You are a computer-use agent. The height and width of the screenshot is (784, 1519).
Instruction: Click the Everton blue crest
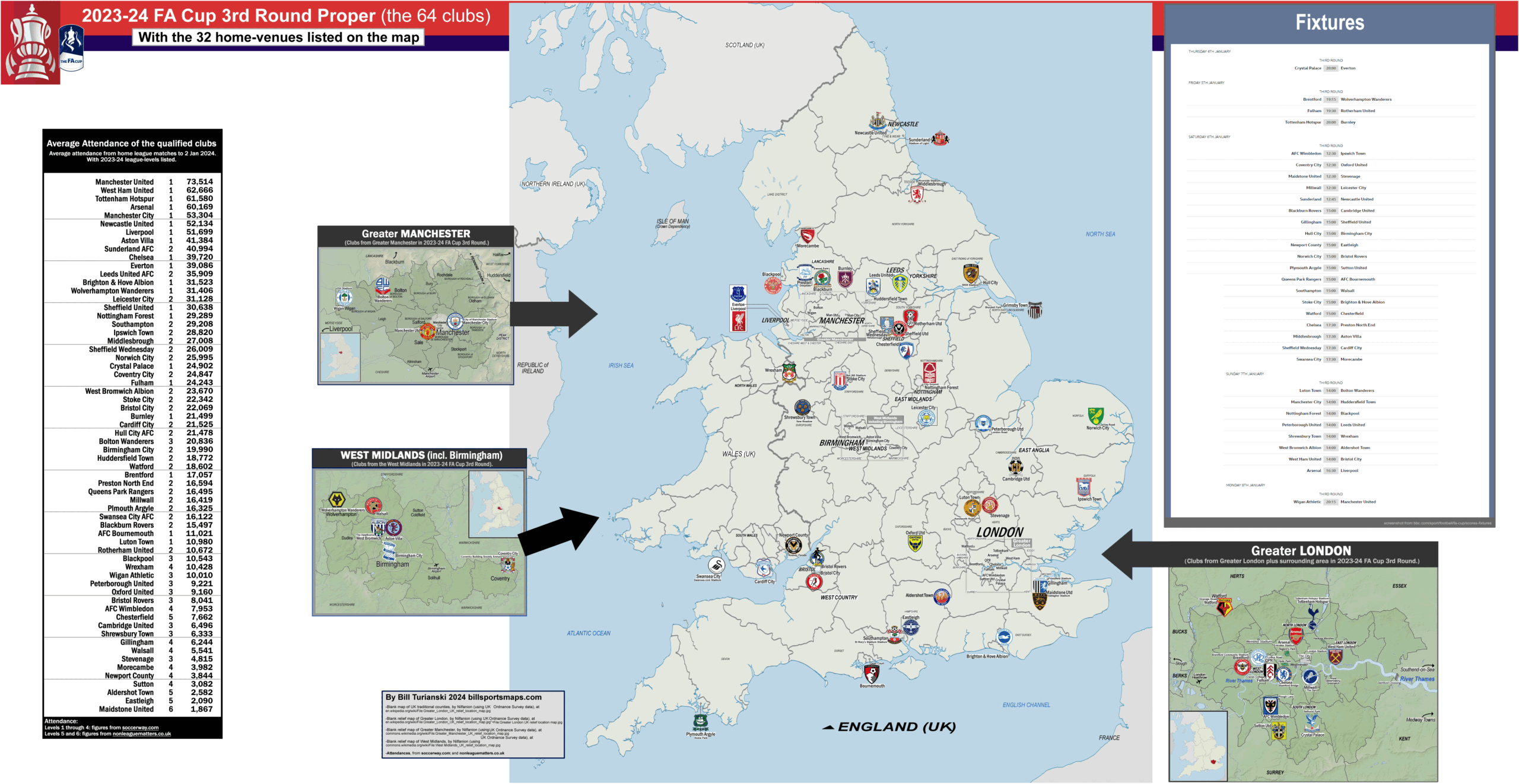point(738,294)
